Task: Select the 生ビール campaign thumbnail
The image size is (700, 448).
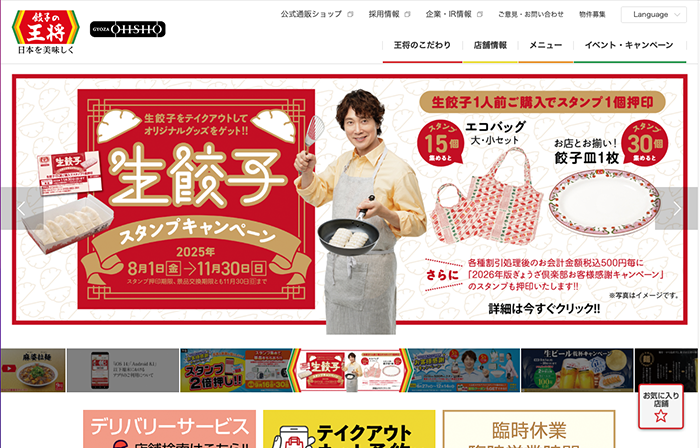Action: 577,370
